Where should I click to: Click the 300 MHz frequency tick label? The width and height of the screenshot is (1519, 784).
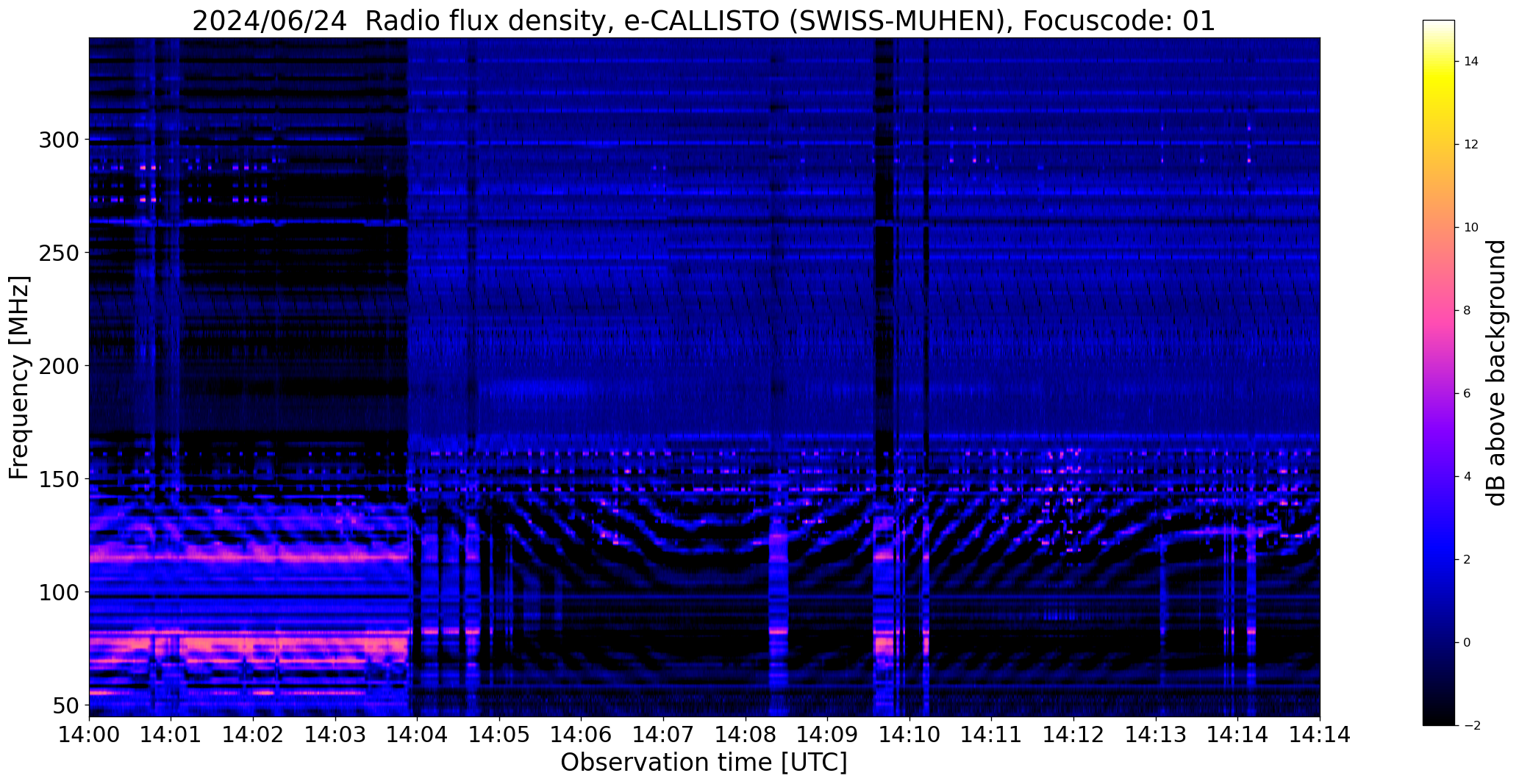tap(60, 140)
